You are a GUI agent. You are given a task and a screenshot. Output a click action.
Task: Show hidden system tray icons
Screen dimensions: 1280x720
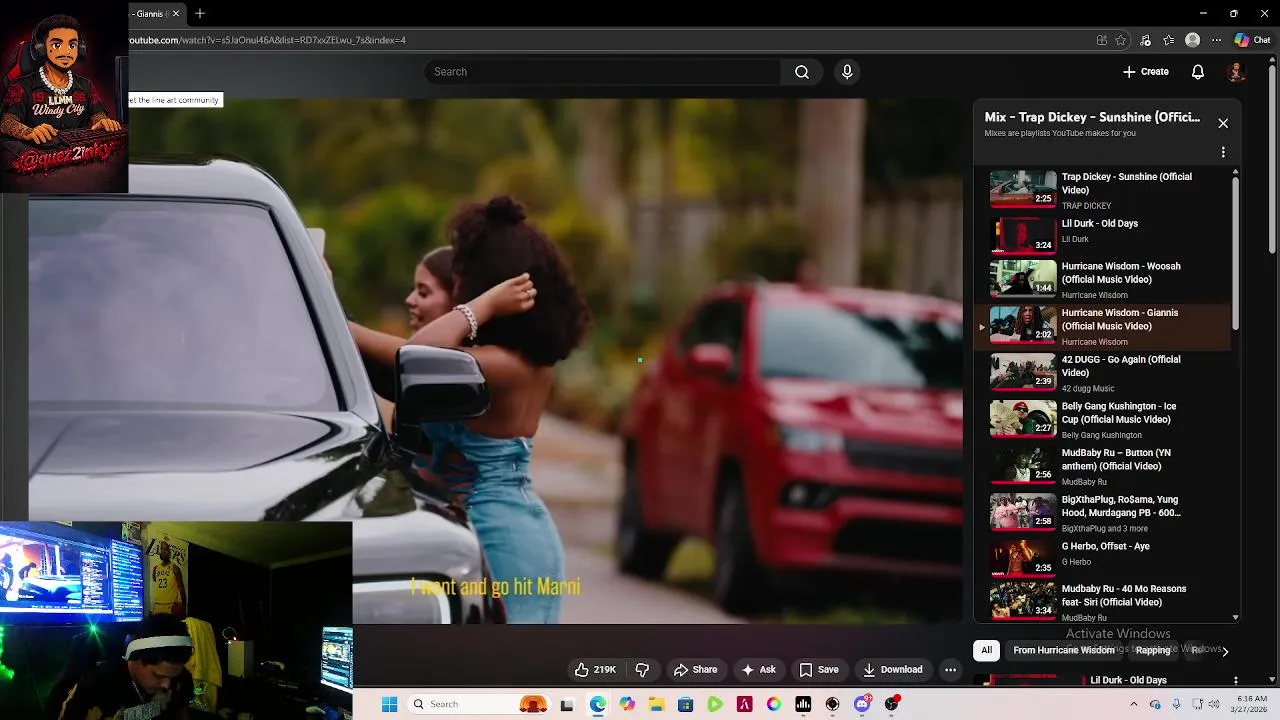(x=1133, y=704)
